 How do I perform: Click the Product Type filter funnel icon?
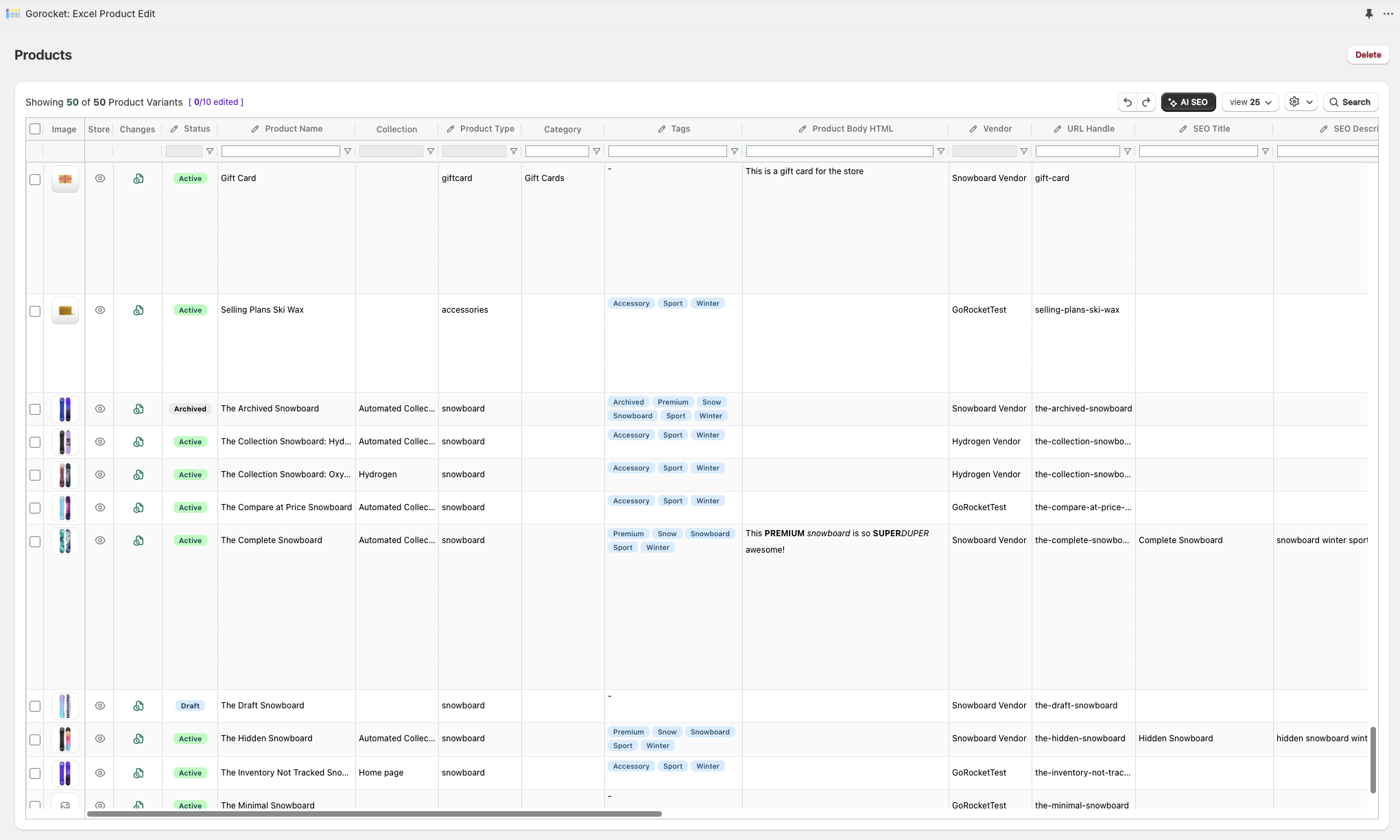[x=514, y=152]
